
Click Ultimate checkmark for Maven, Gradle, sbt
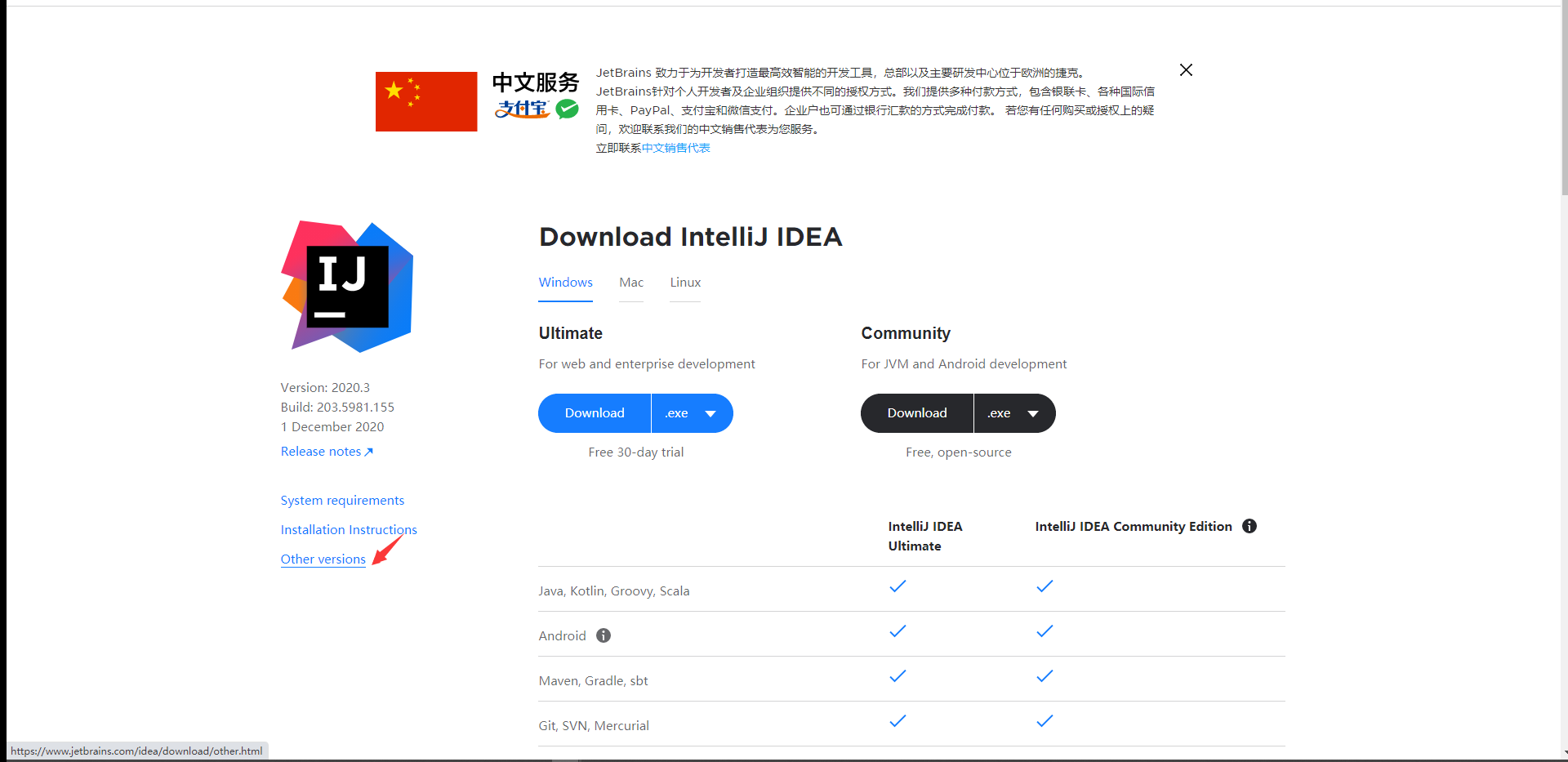point(898,676)
